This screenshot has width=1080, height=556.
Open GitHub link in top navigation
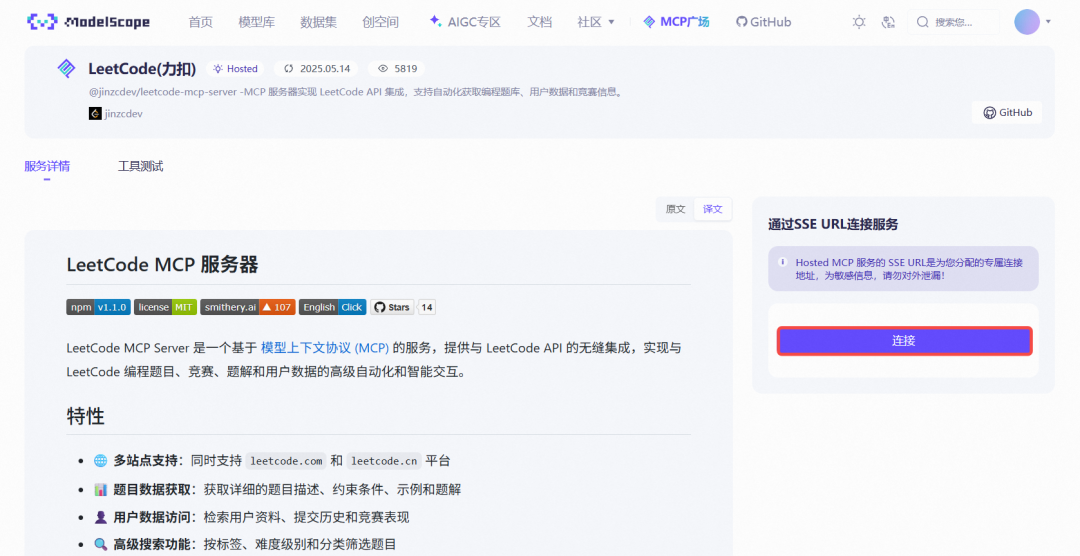click(763, 22)
